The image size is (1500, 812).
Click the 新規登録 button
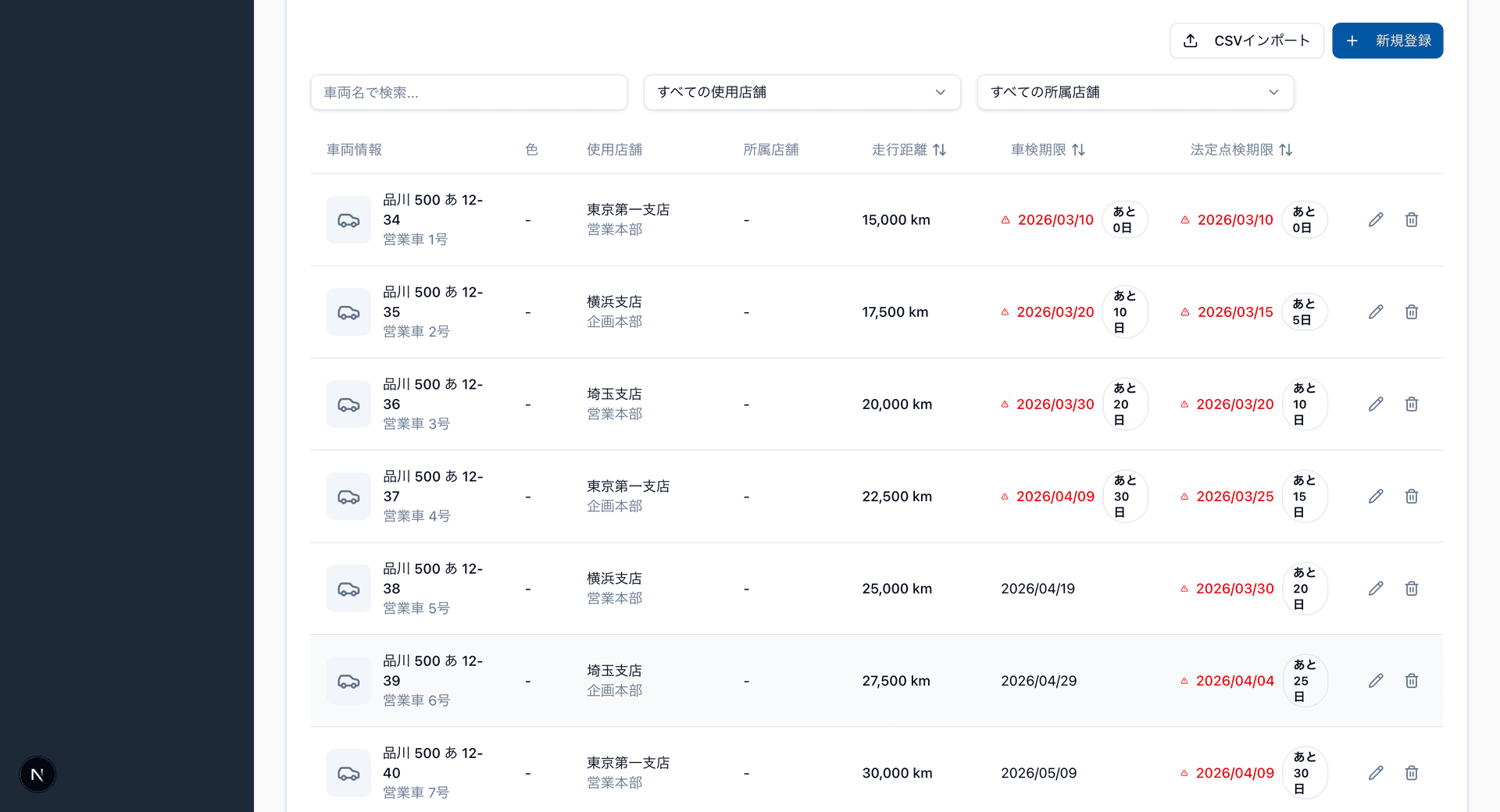[x=1387, y=41]
